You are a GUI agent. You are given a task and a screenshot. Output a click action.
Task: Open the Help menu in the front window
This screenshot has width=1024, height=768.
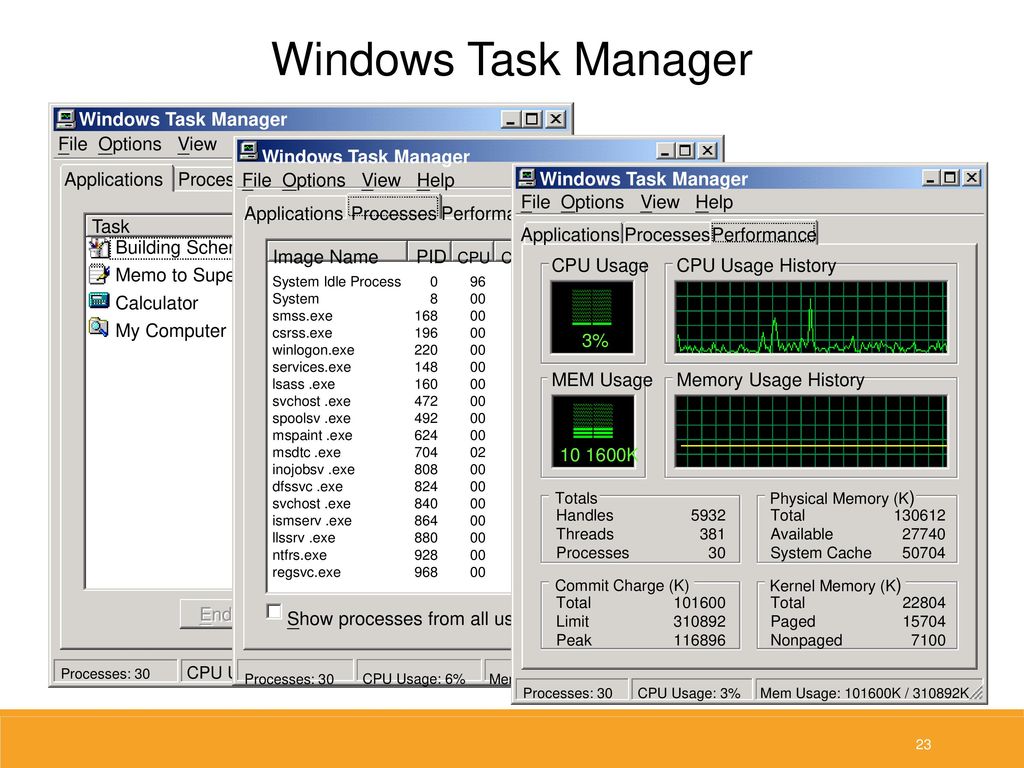(714, 202)
